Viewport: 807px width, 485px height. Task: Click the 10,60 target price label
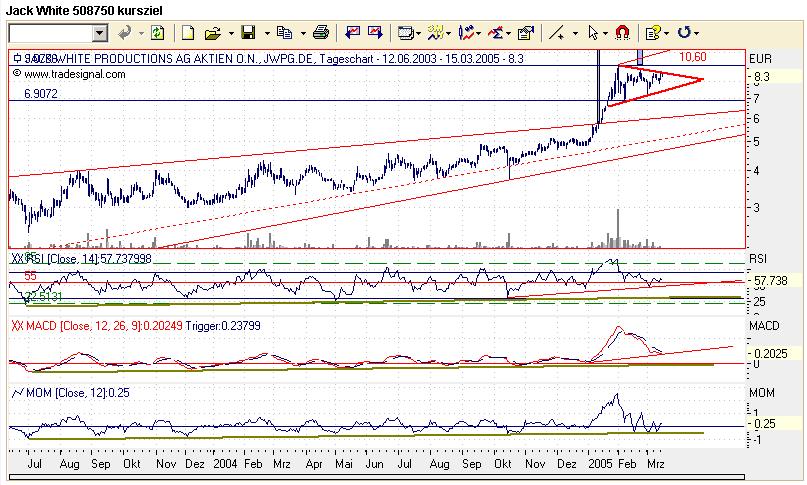[x=693, y=57]
